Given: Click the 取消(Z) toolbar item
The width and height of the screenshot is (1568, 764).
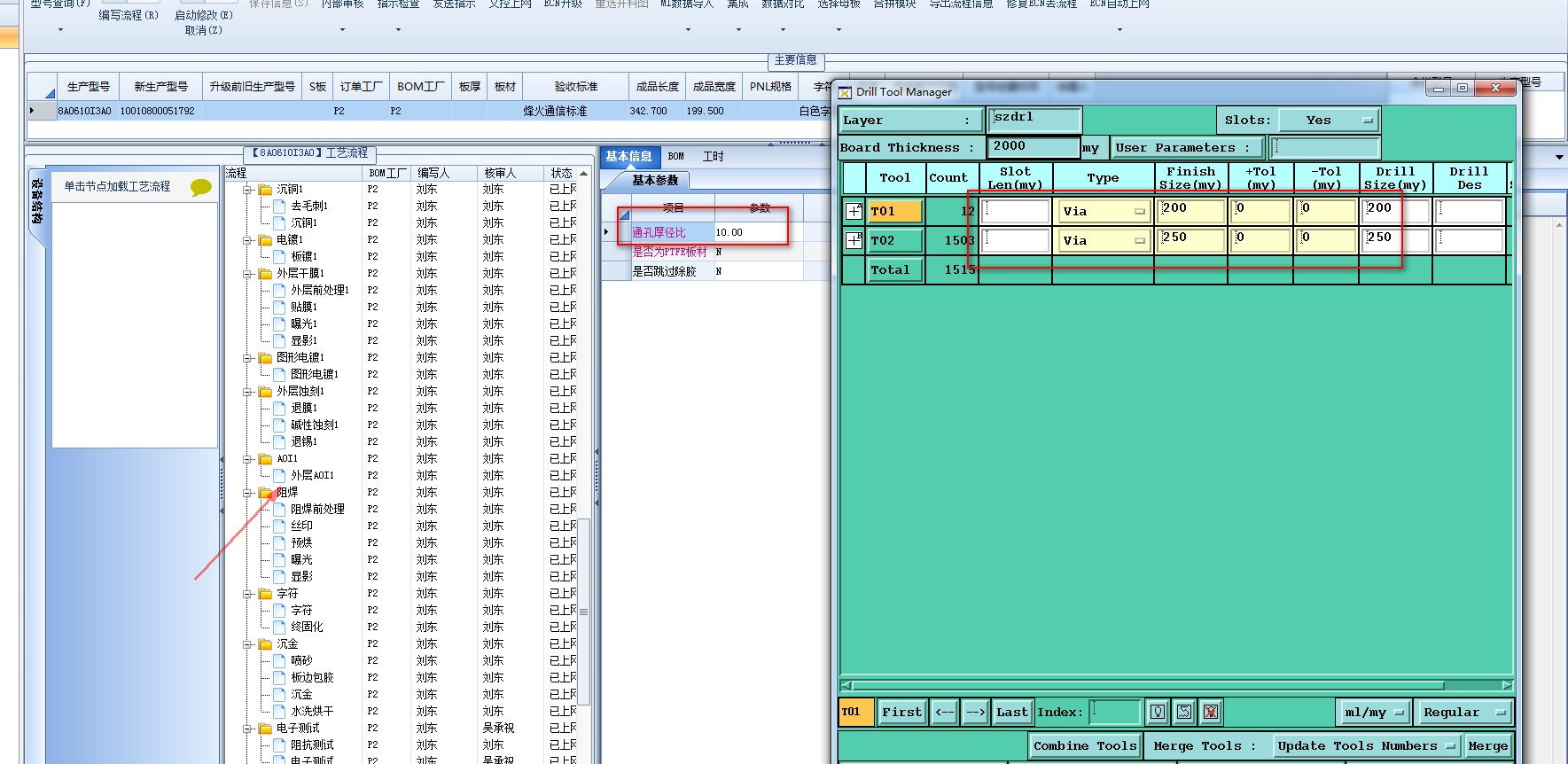Looking at the screenshot, I should 204,30.
